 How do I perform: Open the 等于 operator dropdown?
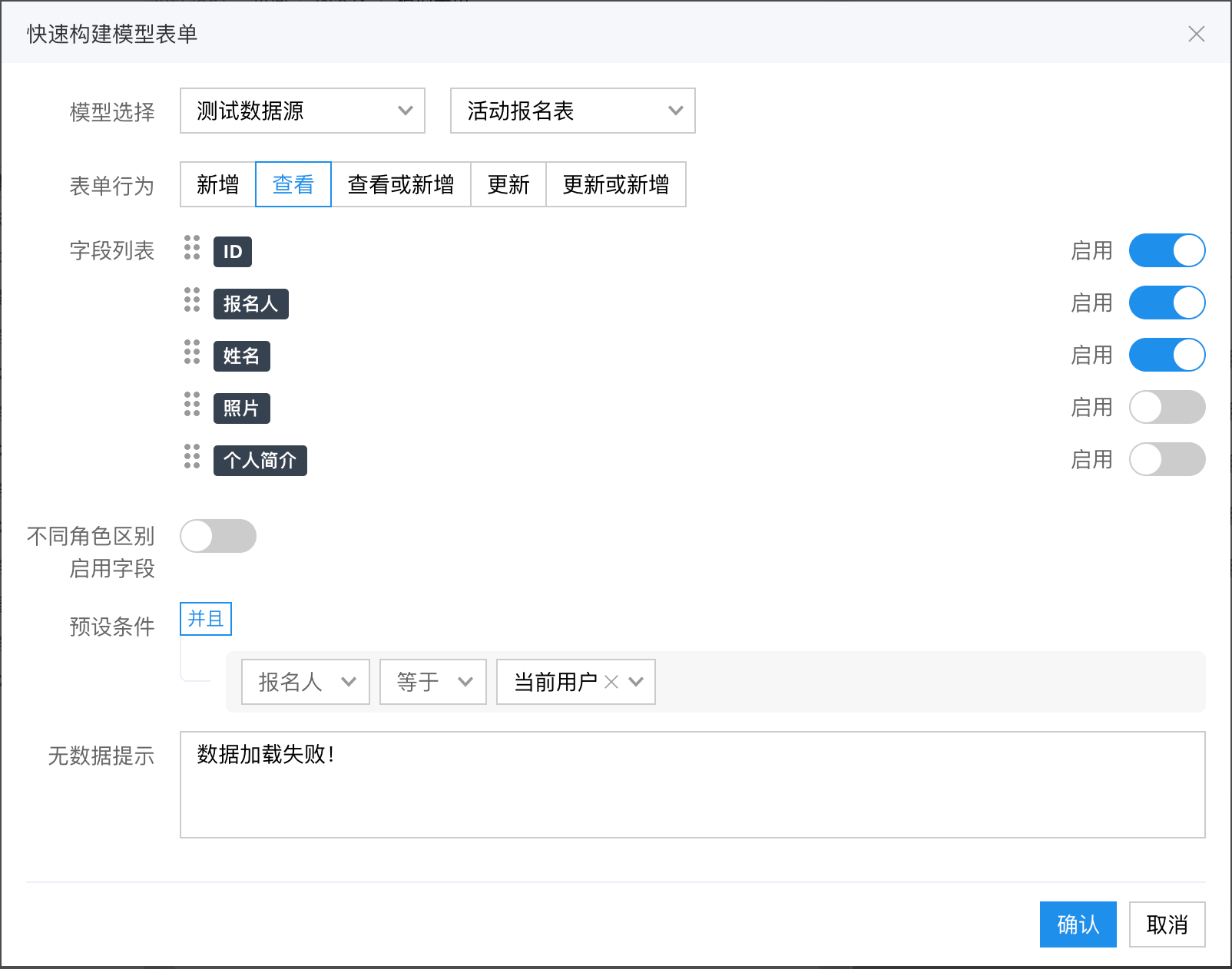click(433, 682)
